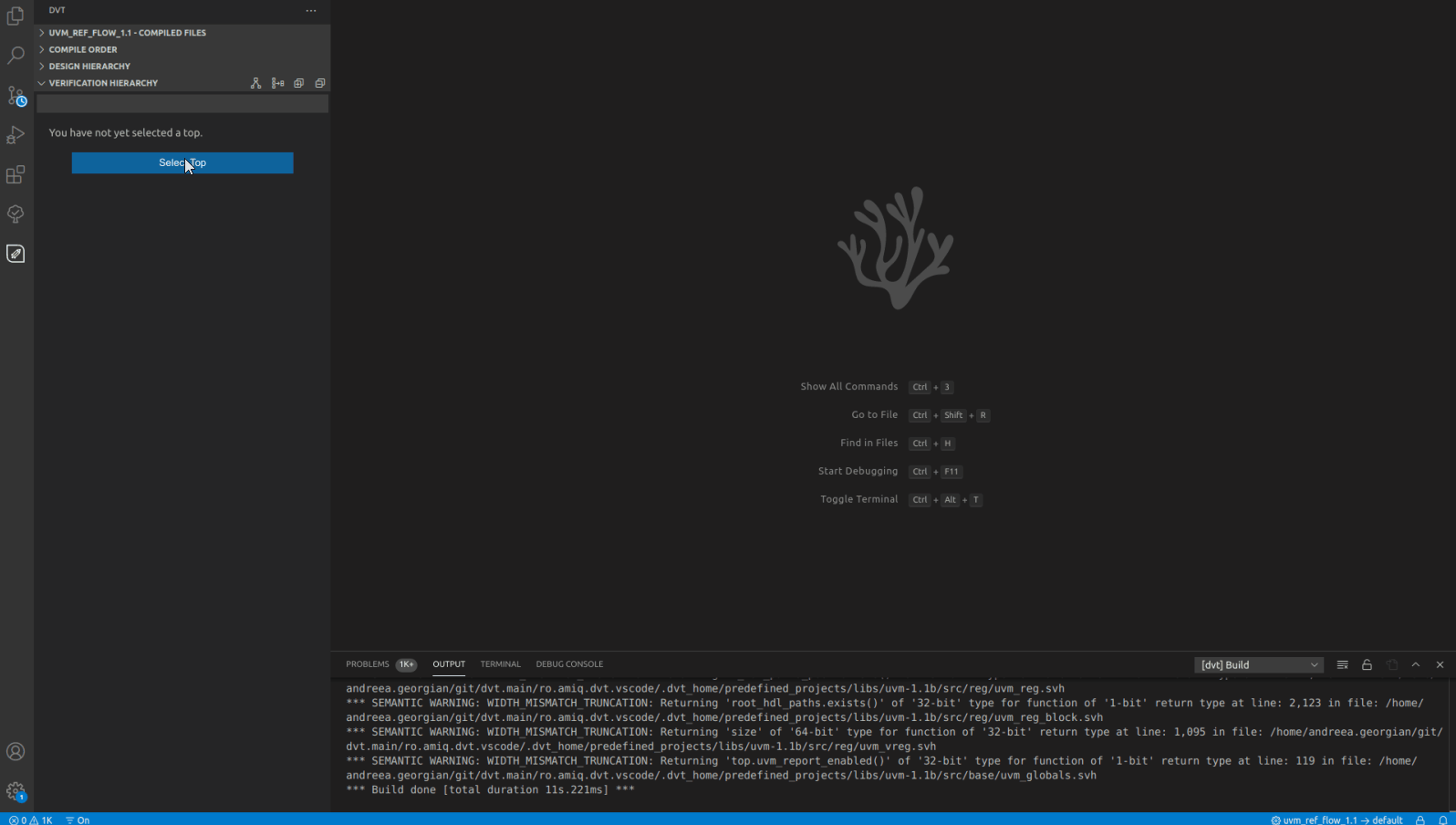Click the hierarchy tree icon in Verification Hierarchy header

click(255, 83)
